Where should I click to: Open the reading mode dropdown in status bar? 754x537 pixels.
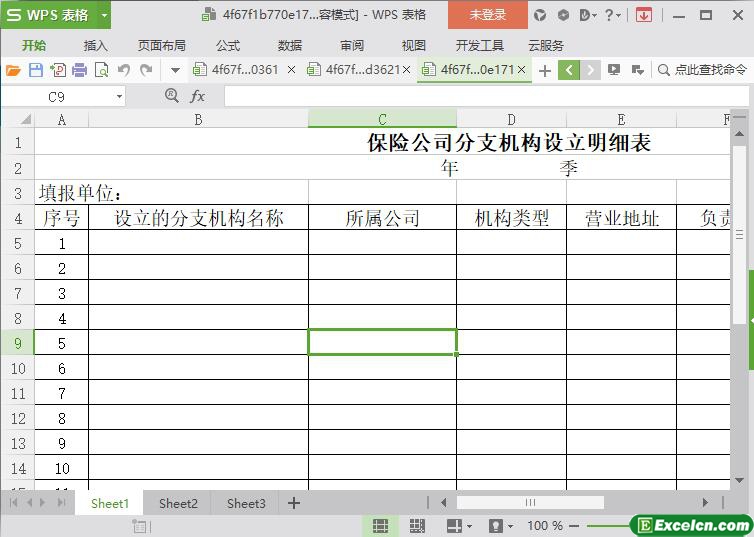(510, 527)
